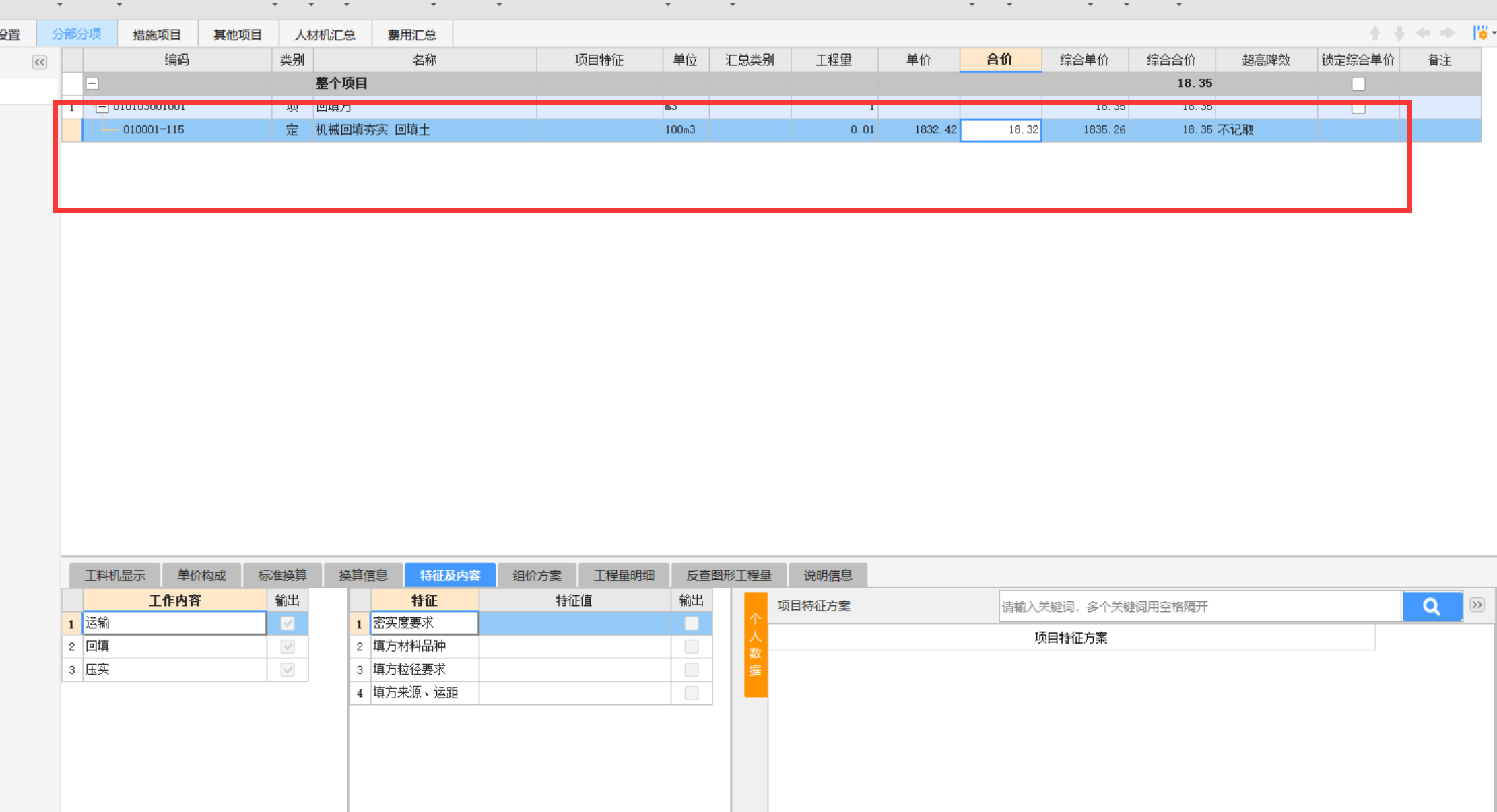Open the 工料机显示 bottom tab

pyautogui.click(x=114, y=576)
